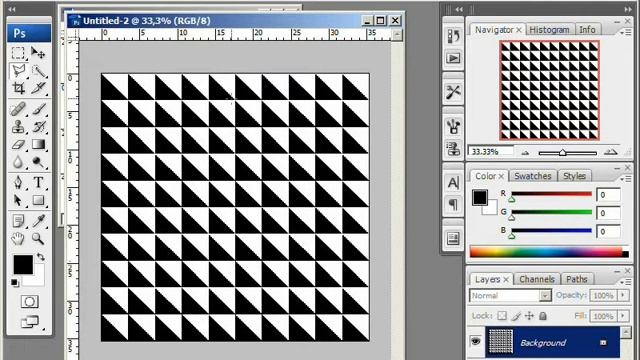This screenshot has width=640, height=360.
Task: Click the Color panel foreground swatch
Action: tap(480, 197)
